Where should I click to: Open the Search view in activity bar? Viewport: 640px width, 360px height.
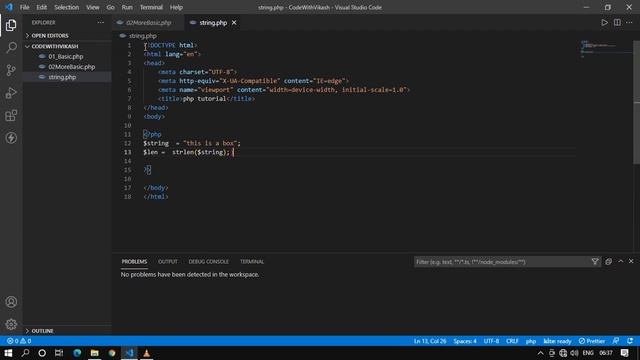11,47
